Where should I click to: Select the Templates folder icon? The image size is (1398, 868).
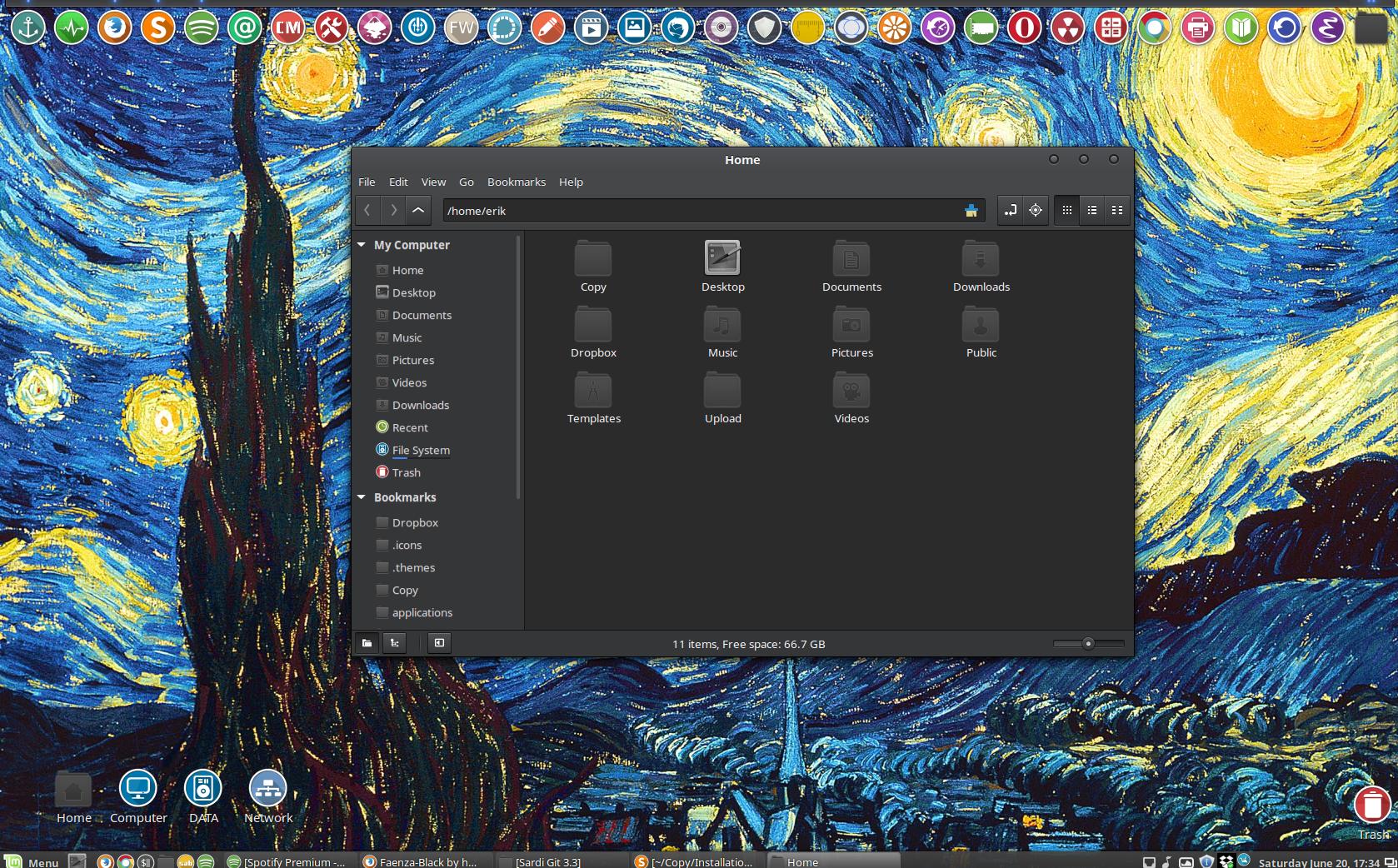click(x=593, y=390)
